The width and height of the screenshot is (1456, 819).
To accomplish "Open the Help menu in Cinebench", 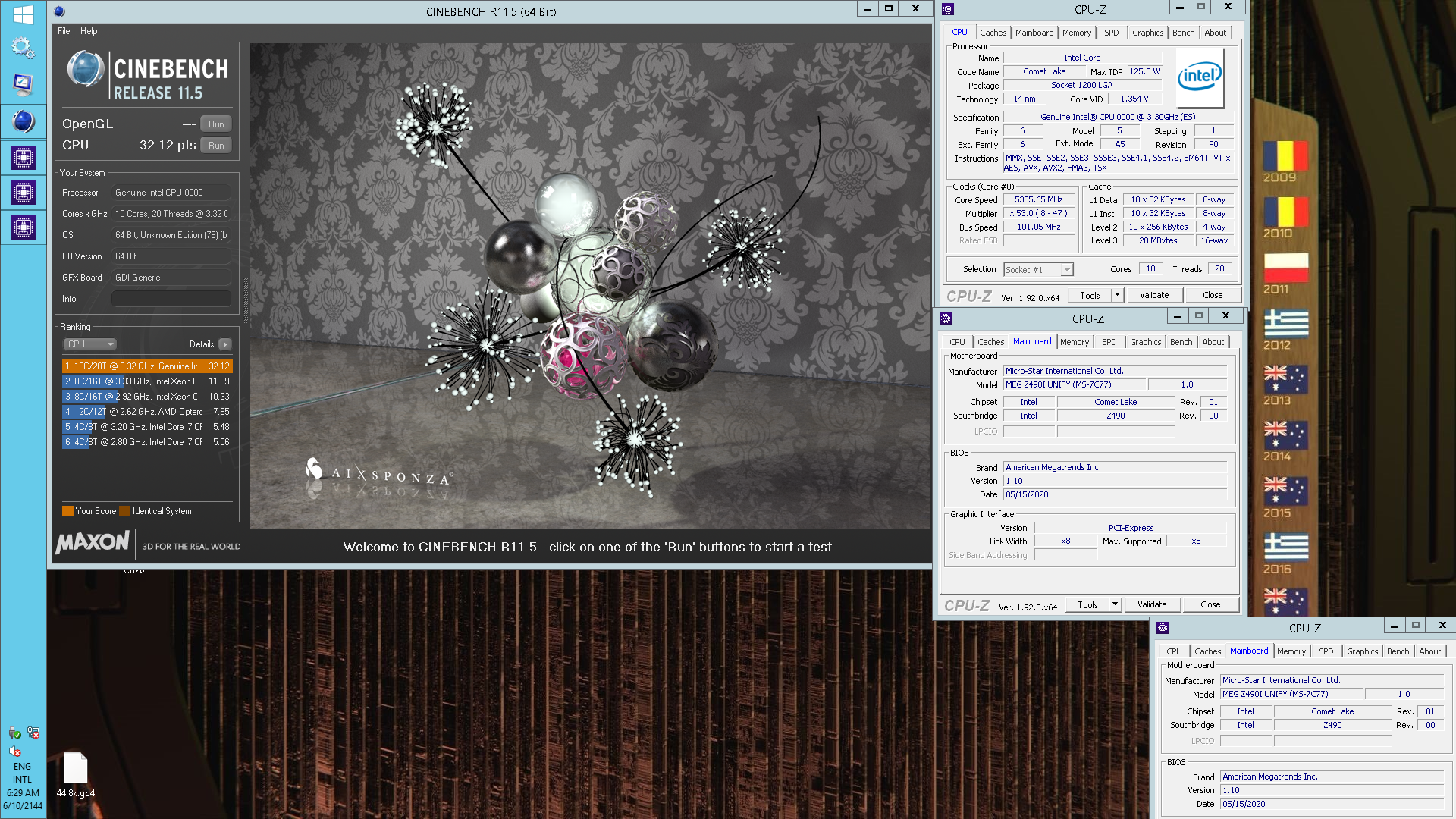I will [x=89, y=31].
